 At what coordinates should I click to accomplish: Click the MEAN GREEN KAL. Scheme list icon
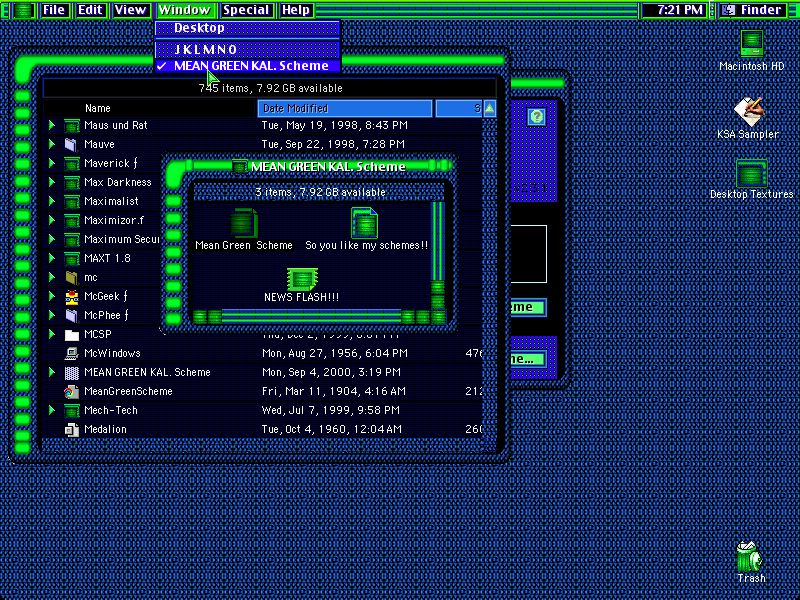(71, 372)
